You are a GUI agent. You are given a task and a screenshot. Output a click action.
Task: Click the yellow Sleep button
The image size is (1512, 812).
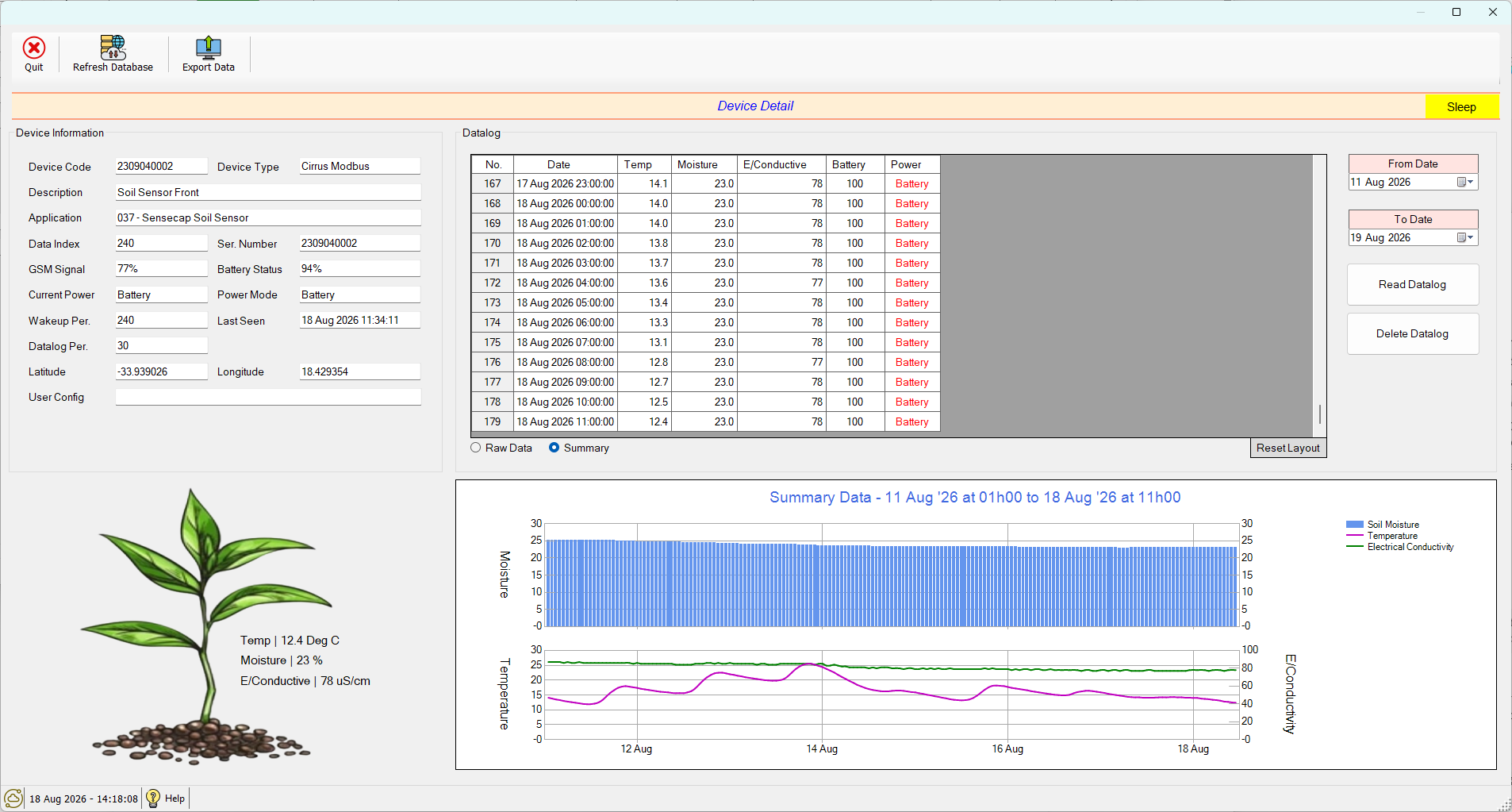pos(1461,107)
